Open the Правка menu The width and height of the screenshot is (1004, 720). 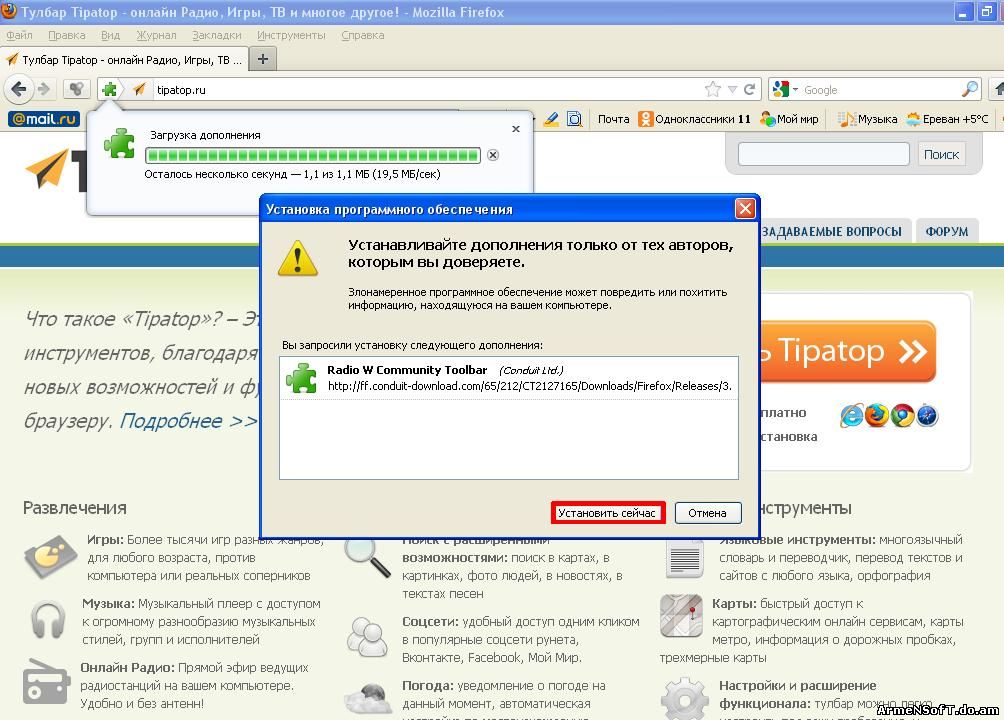67,35
